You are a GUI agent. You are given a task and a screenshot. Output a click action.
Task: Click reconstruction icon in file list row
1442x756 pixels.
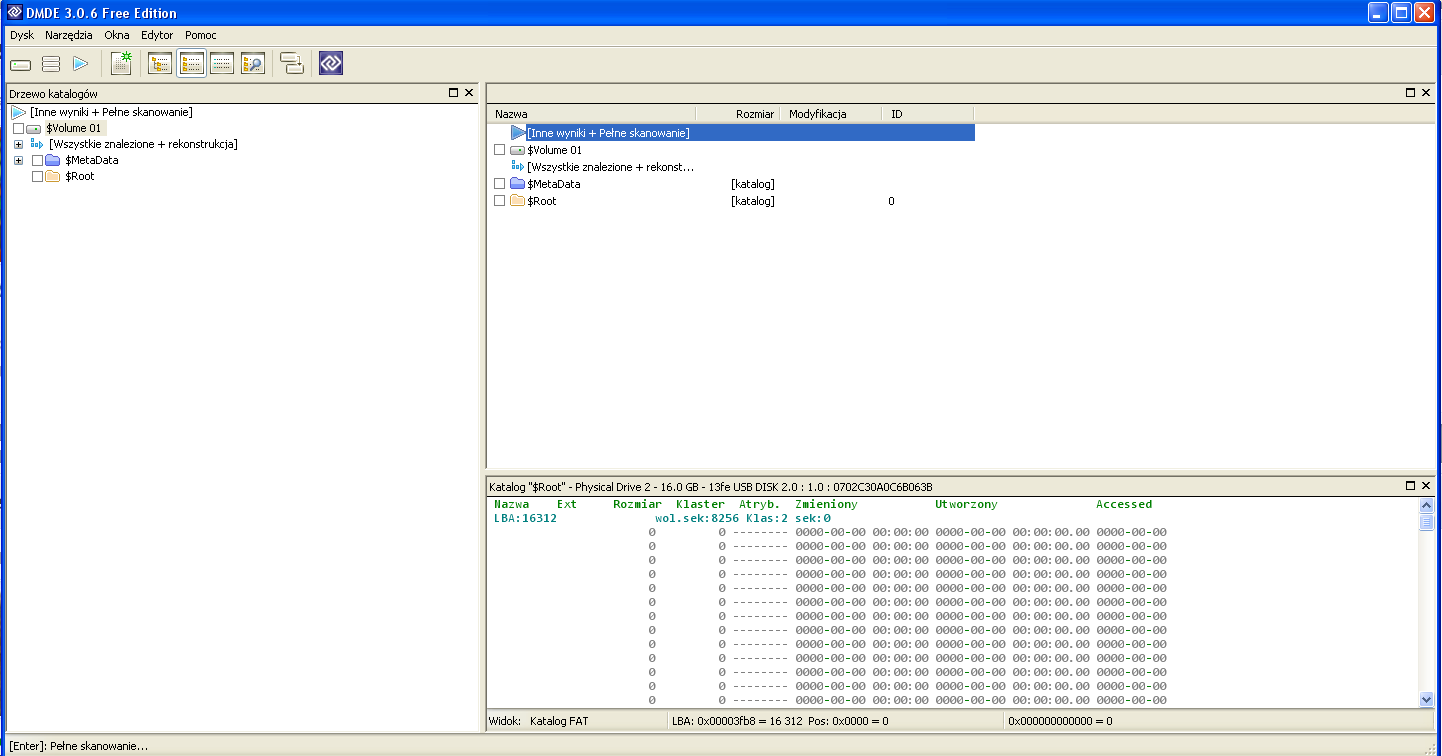click(x=518, y=166)
